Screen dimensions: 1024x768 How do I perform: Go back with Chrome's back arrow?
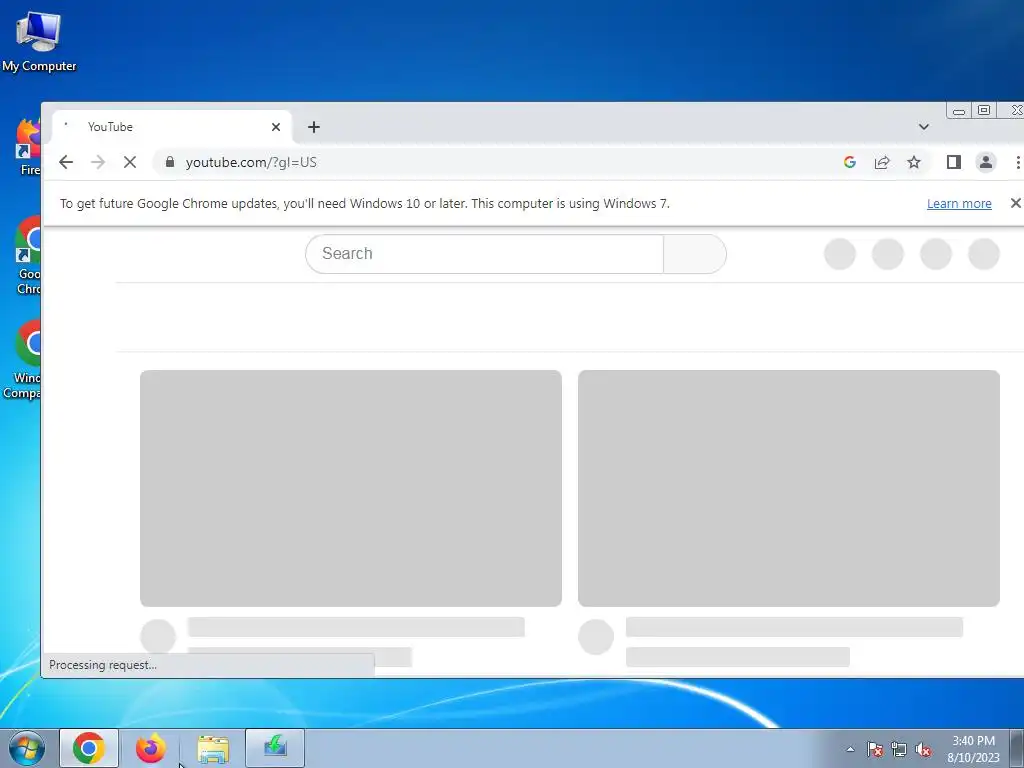pos(66,162)
